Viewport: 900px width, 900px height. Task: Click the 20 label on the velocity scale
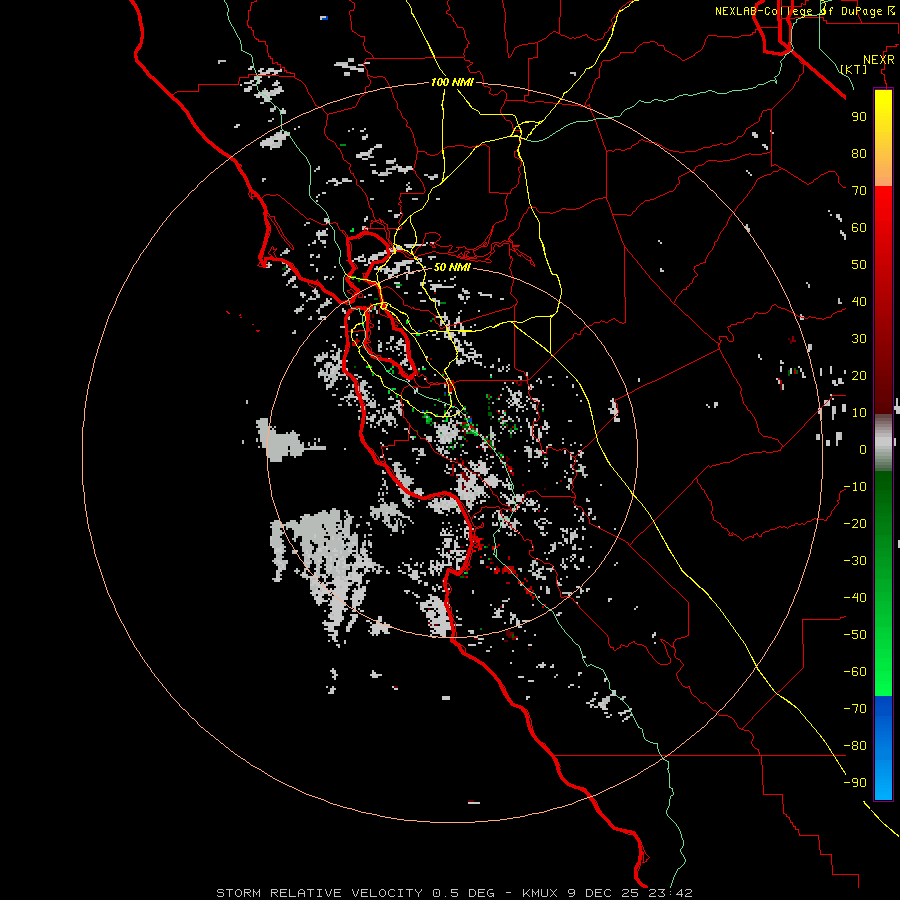pyautogui.click(x=859, y=376)
